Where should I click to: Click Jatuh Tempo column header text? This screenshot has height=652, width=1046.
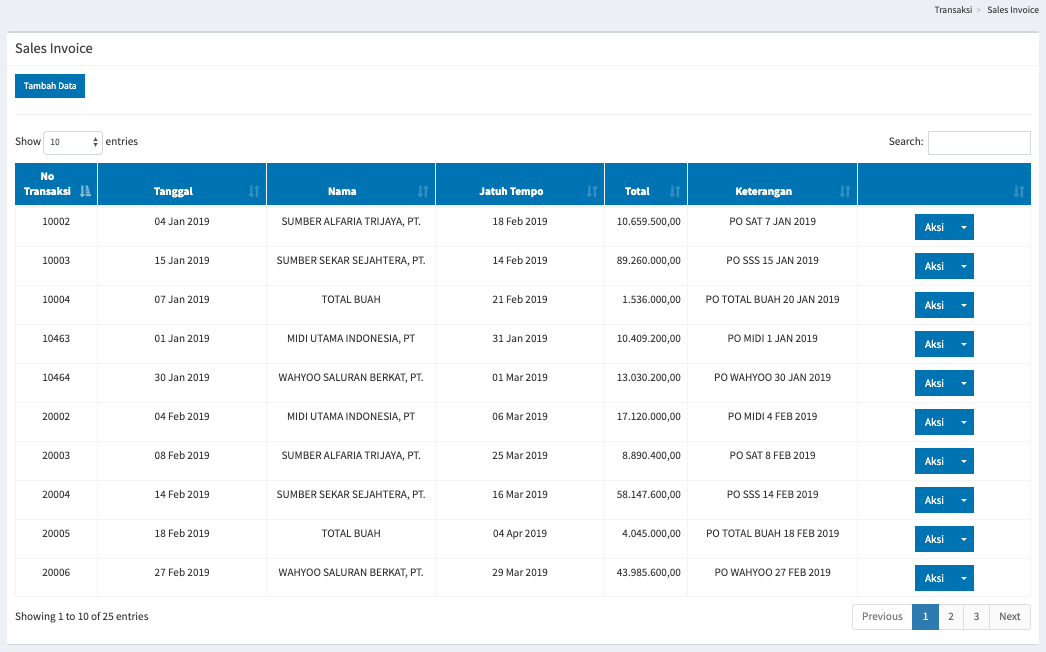point(511,192)
